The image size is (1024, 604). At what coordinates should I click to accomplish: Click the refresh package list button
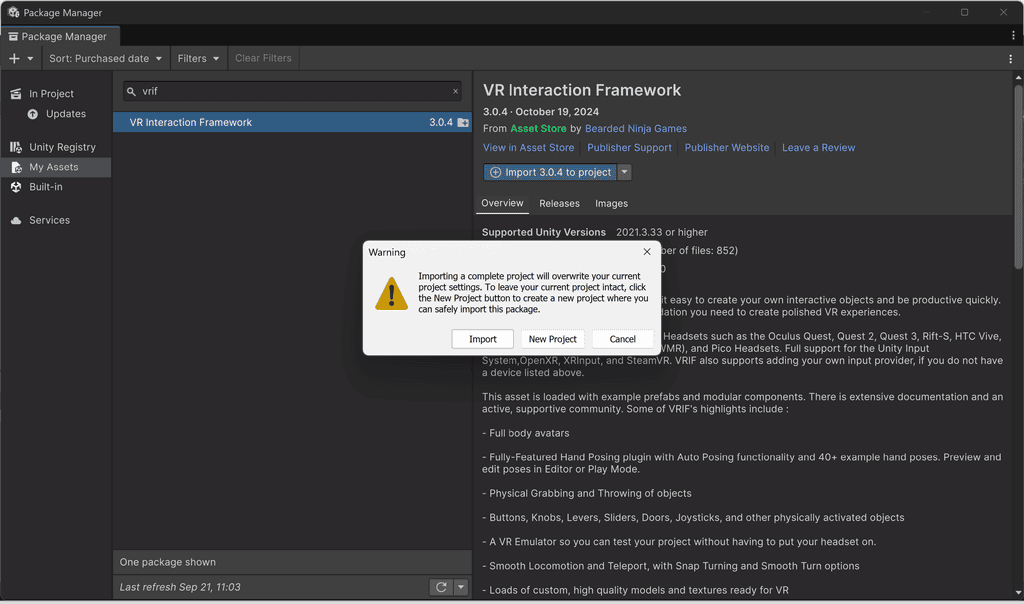pos(441,587)
